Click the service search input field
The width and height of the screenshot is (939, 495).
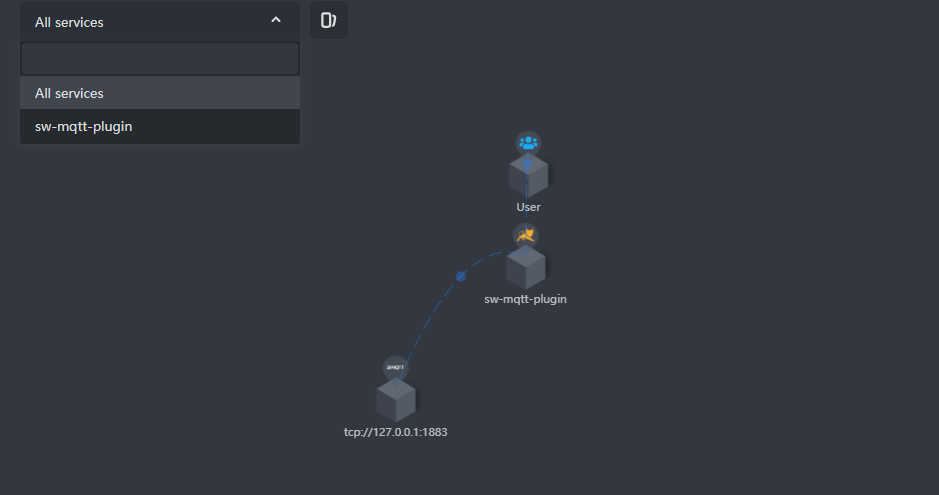pyautogui.click(x=160, y=59)
